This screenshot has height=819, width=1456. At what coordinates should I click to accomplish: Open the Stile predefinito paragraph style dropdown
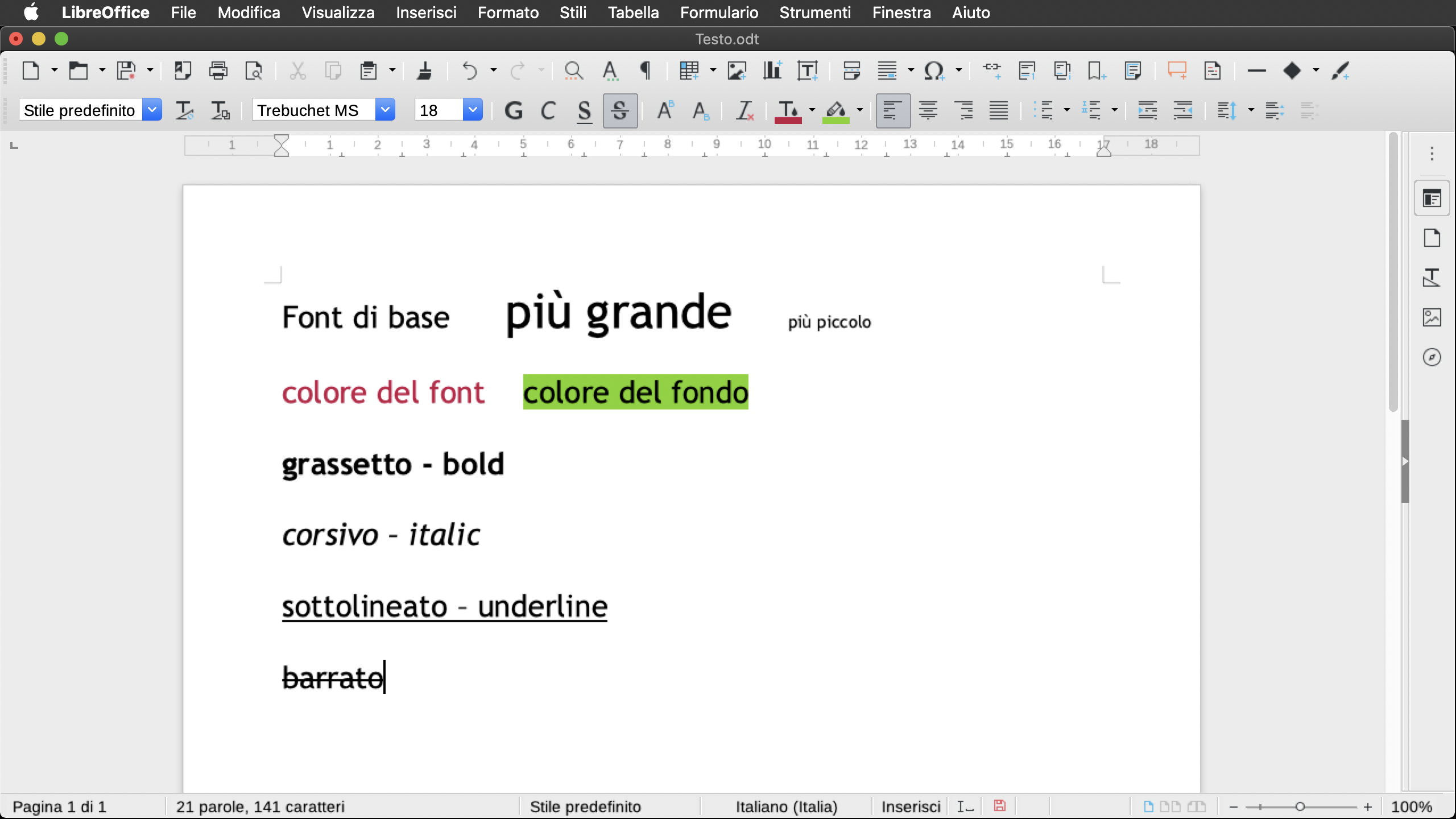click(152, 110)
